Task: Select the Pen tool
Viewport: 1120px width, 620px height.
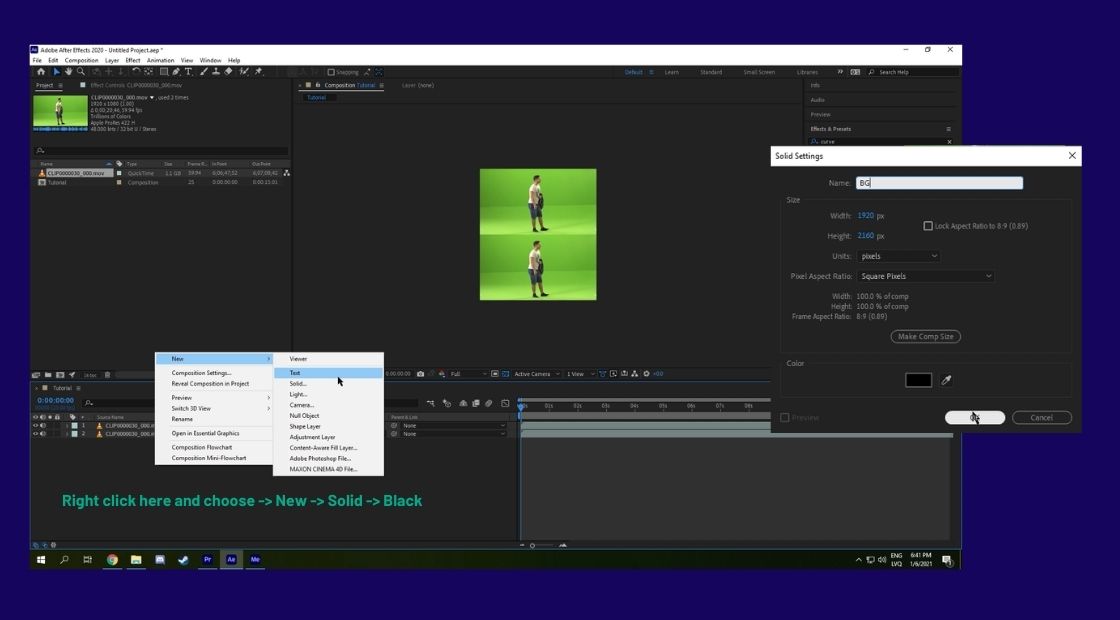Action: click(174, 71)
